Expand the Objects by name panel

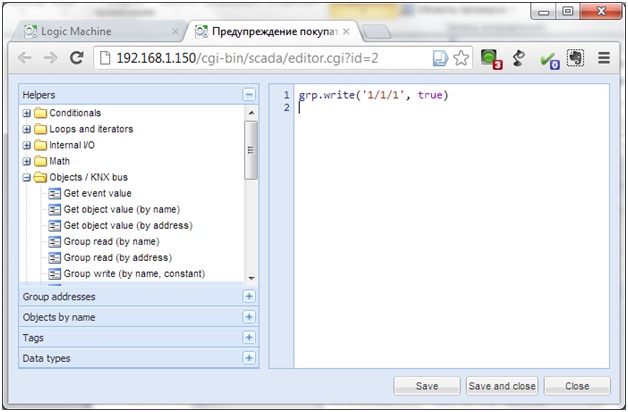(249, 317)
